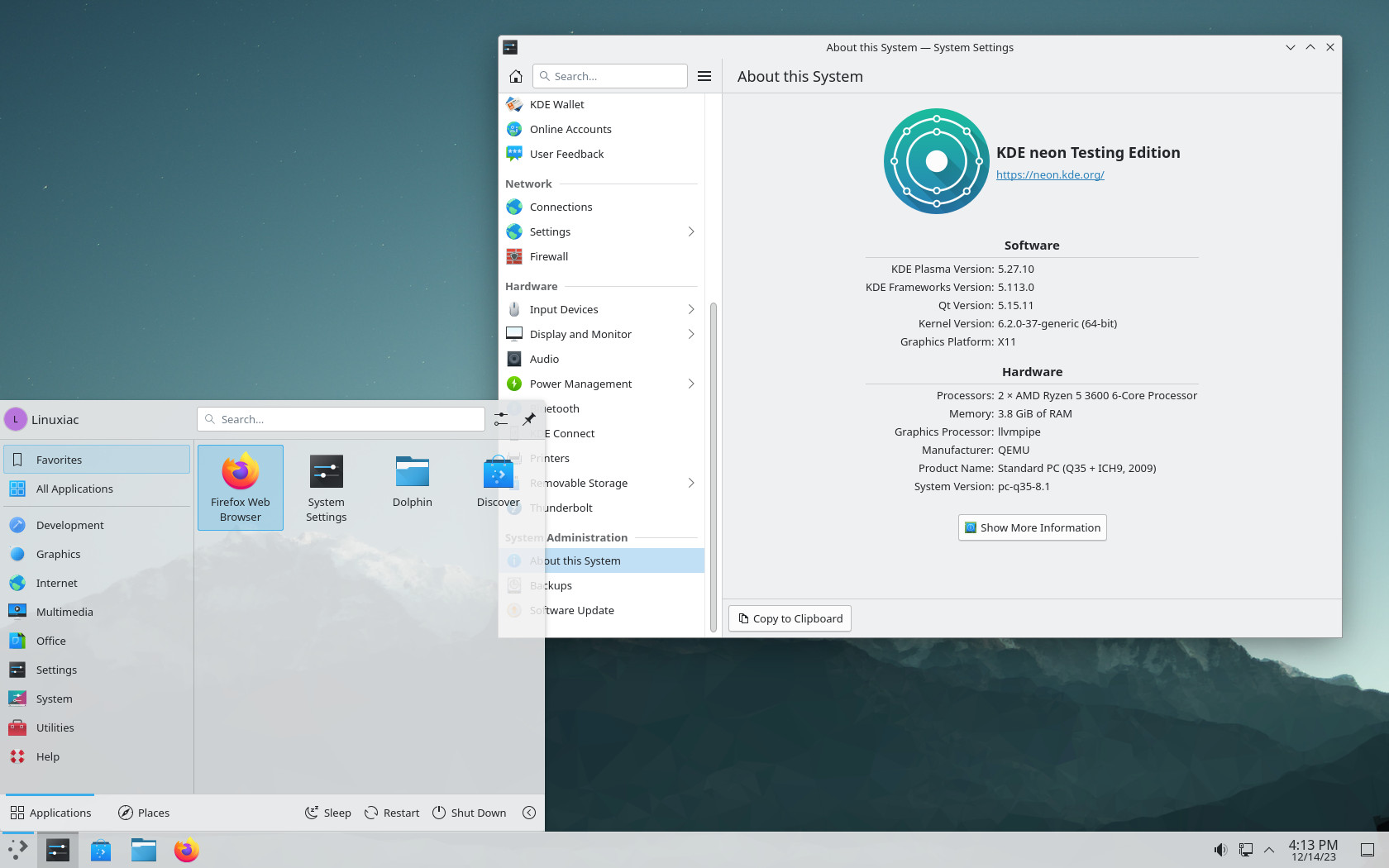Open the hamburger menu in System Settings
Image resolution: width=1389 pixels, height=868 pixels.
[x=704, y=76]
